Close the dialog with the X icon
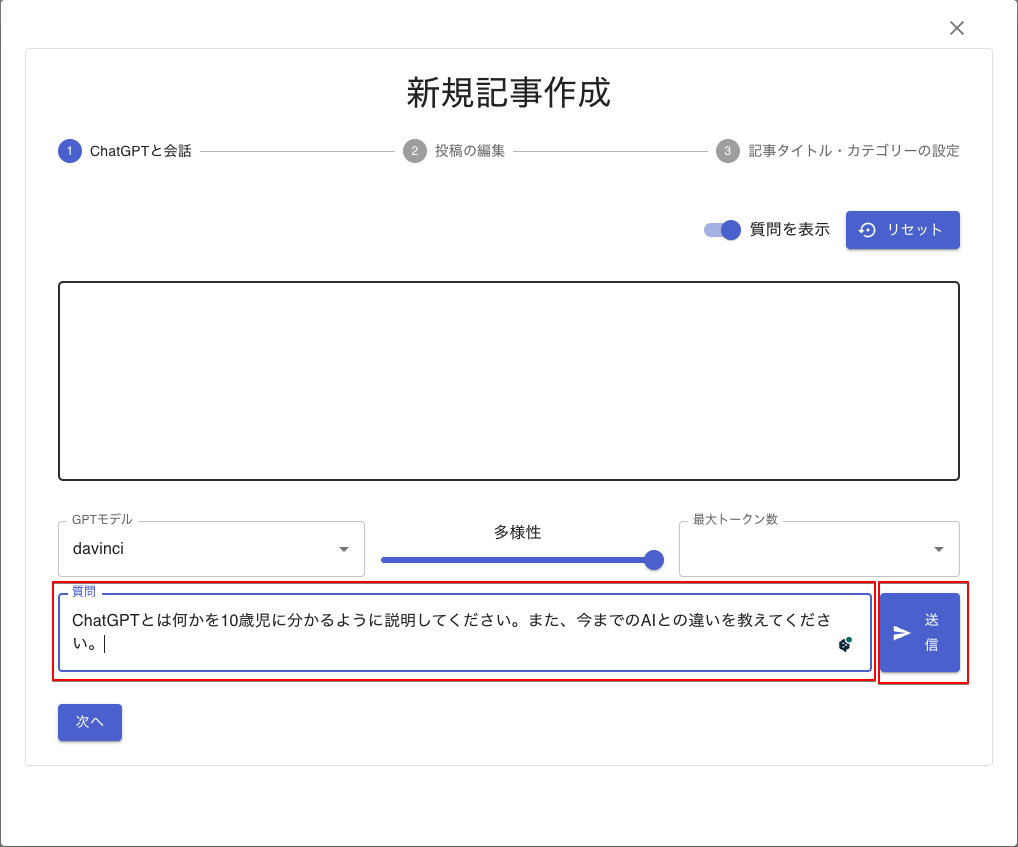This screenshot has width=1018, height=847. (956, 28)
